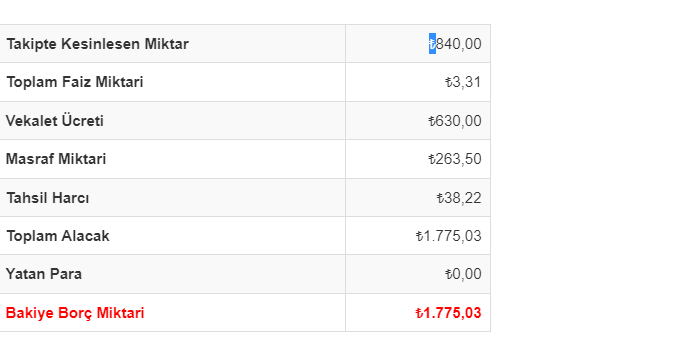Select the red ₺1.775,03 balance value
Viewport: 673px width, 362px height.
click(449, 313)
